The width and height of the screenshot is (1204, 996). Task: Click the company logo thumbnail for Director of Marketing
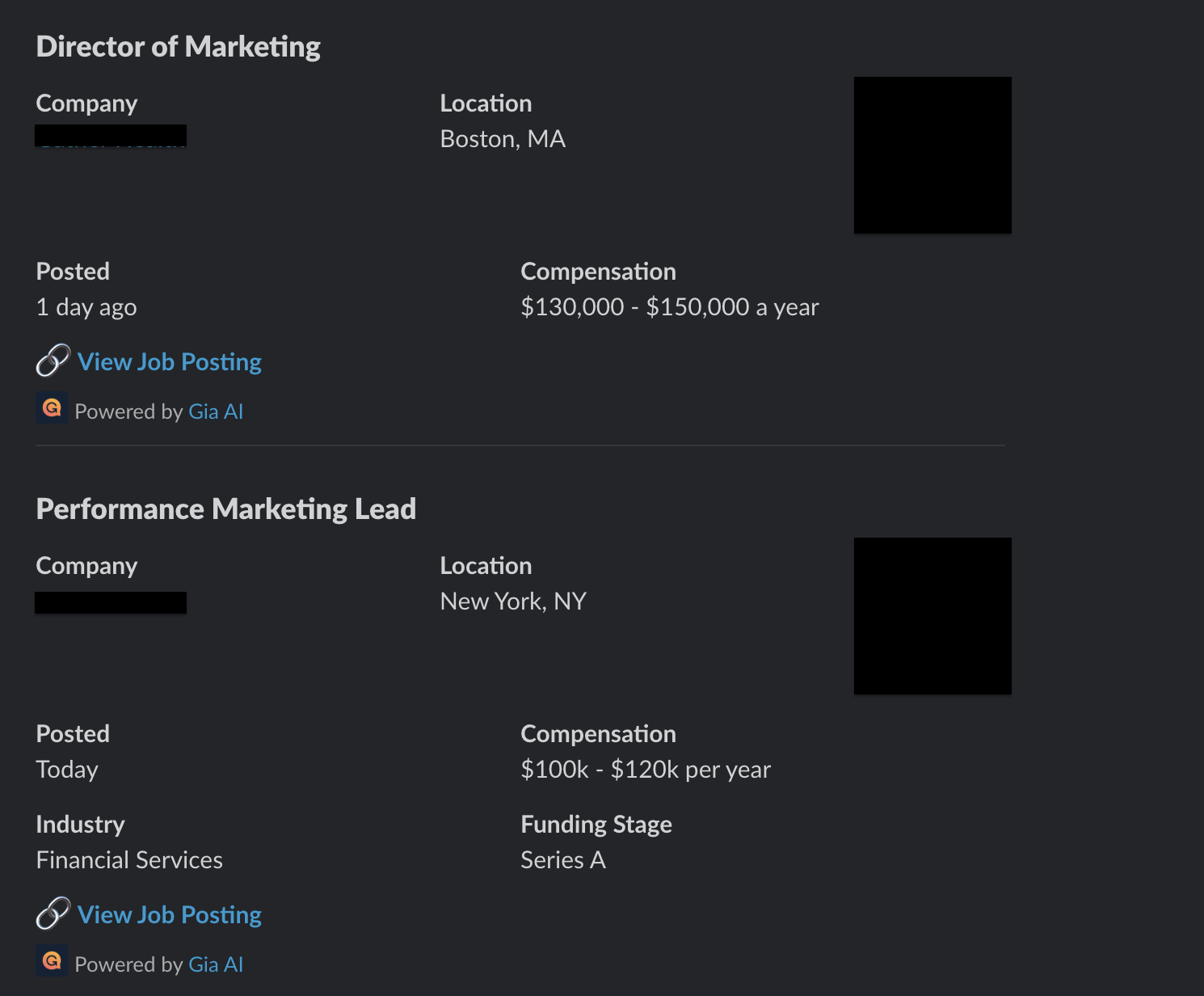point(932,155)
